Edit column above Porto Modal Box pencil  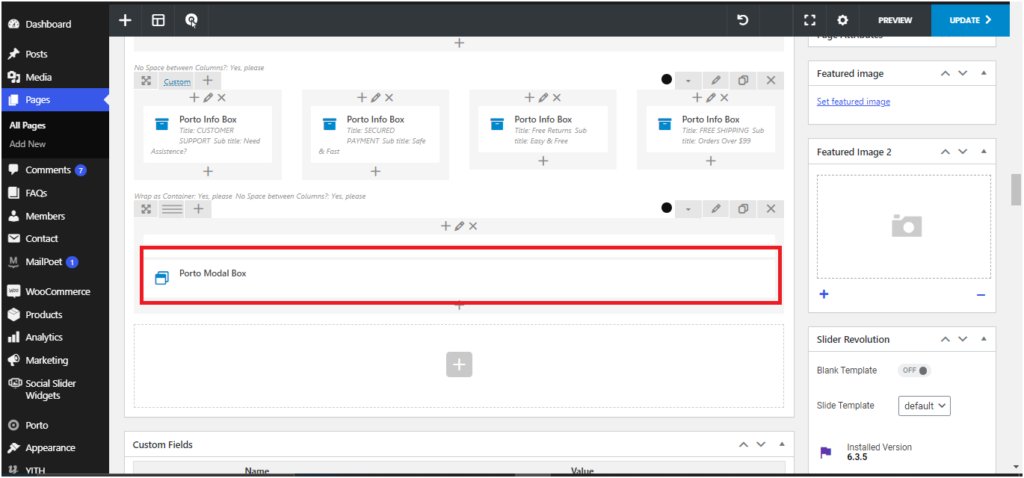tap(459, 226)
